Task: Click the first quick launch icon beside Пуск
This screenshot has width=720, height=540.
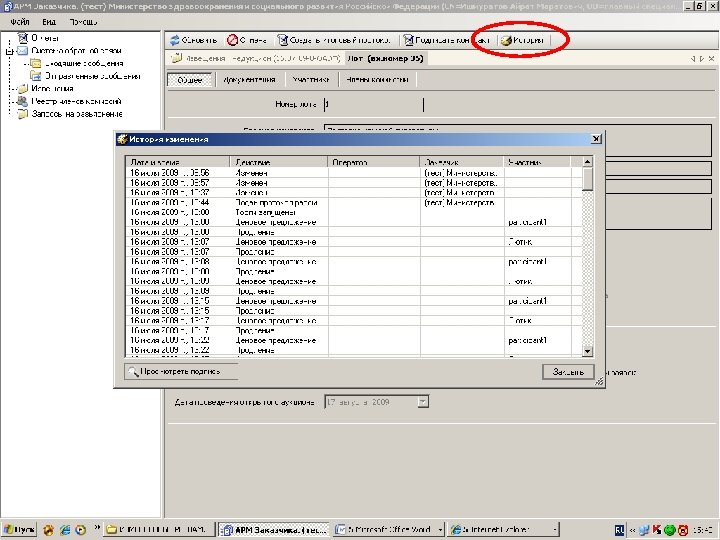Action: 48,530
